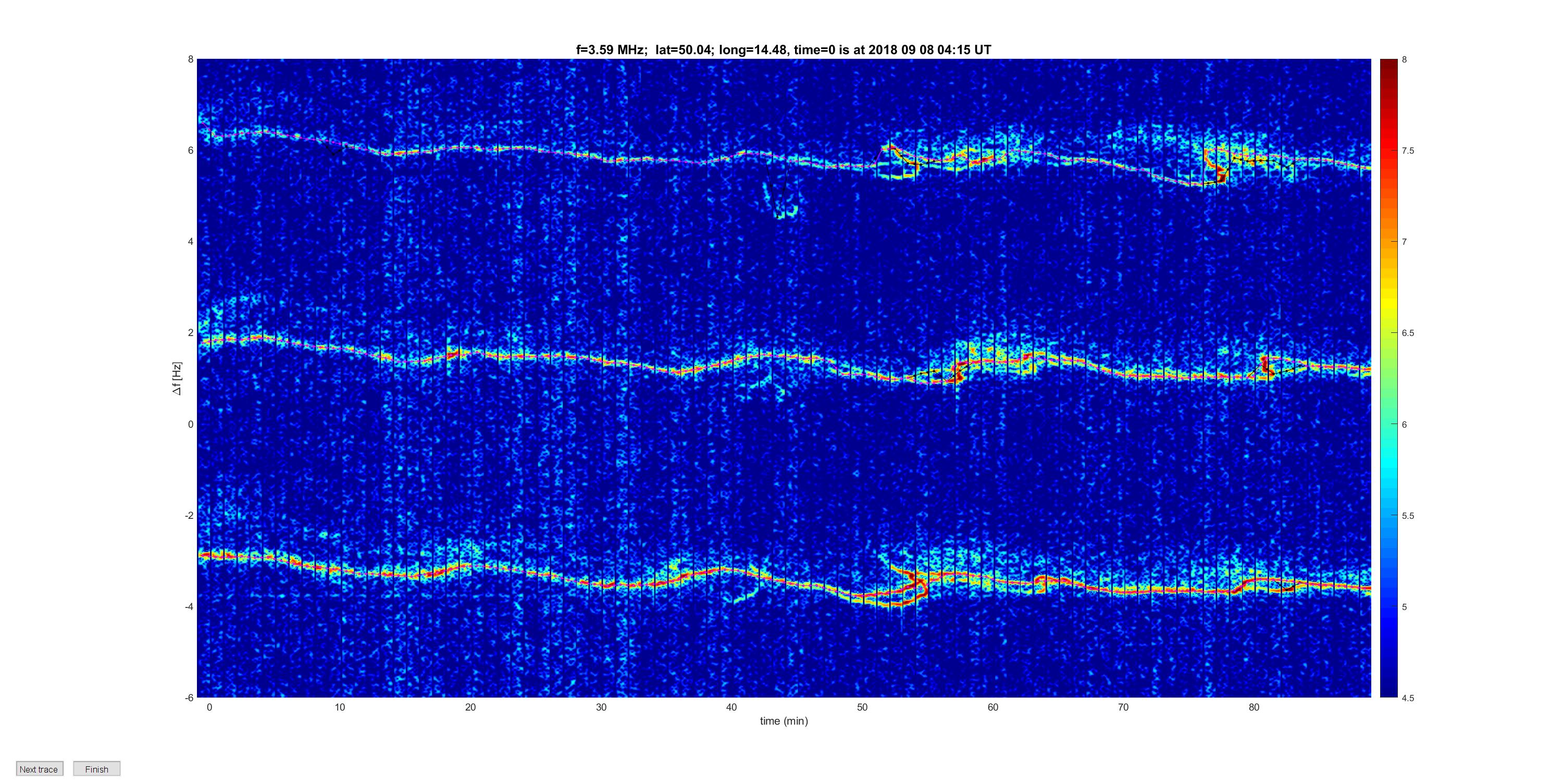Click the Finish button

tap(96, 769)
